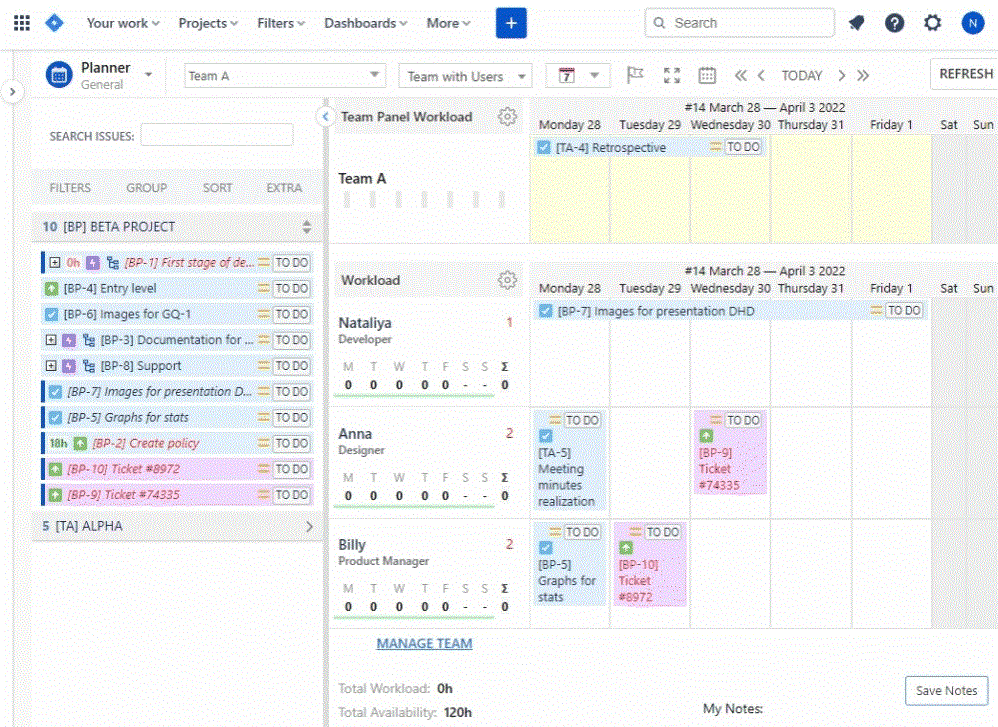Go to previous period single left arrow

761,75
